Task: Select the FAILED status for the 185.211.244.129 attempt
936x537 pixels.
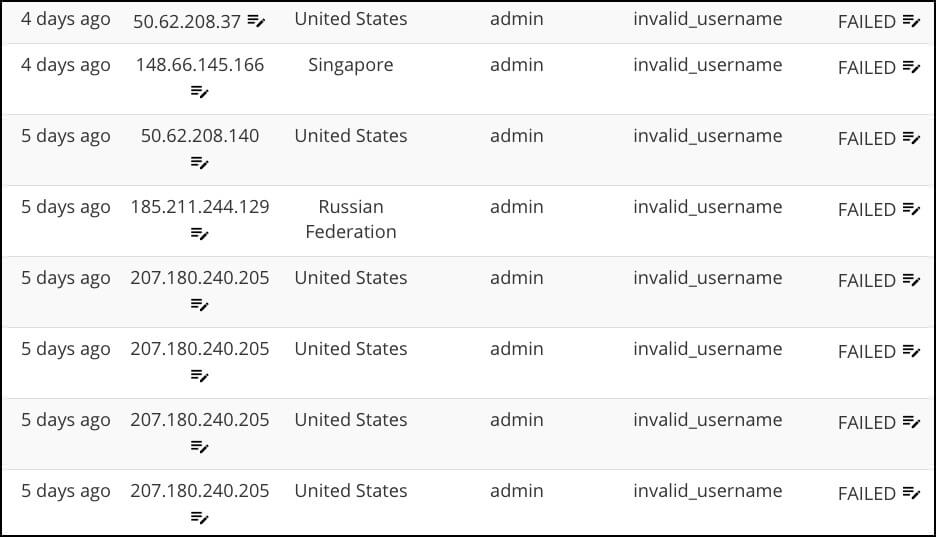Action: (x=866, y=210)
